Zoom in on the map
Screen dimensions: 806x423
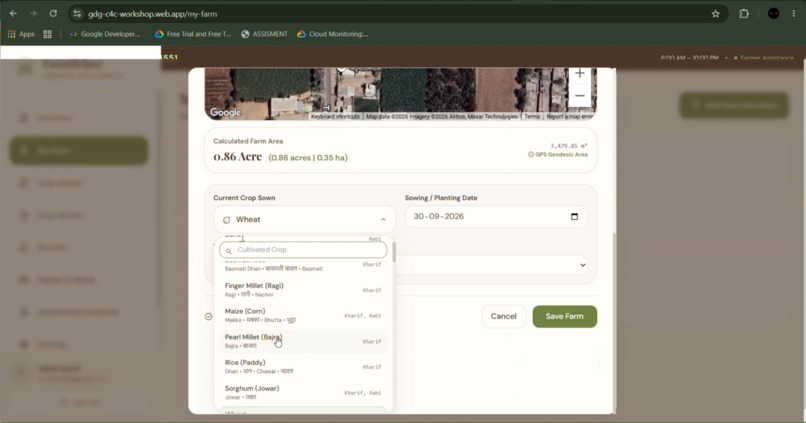click(x=579, y=73)
